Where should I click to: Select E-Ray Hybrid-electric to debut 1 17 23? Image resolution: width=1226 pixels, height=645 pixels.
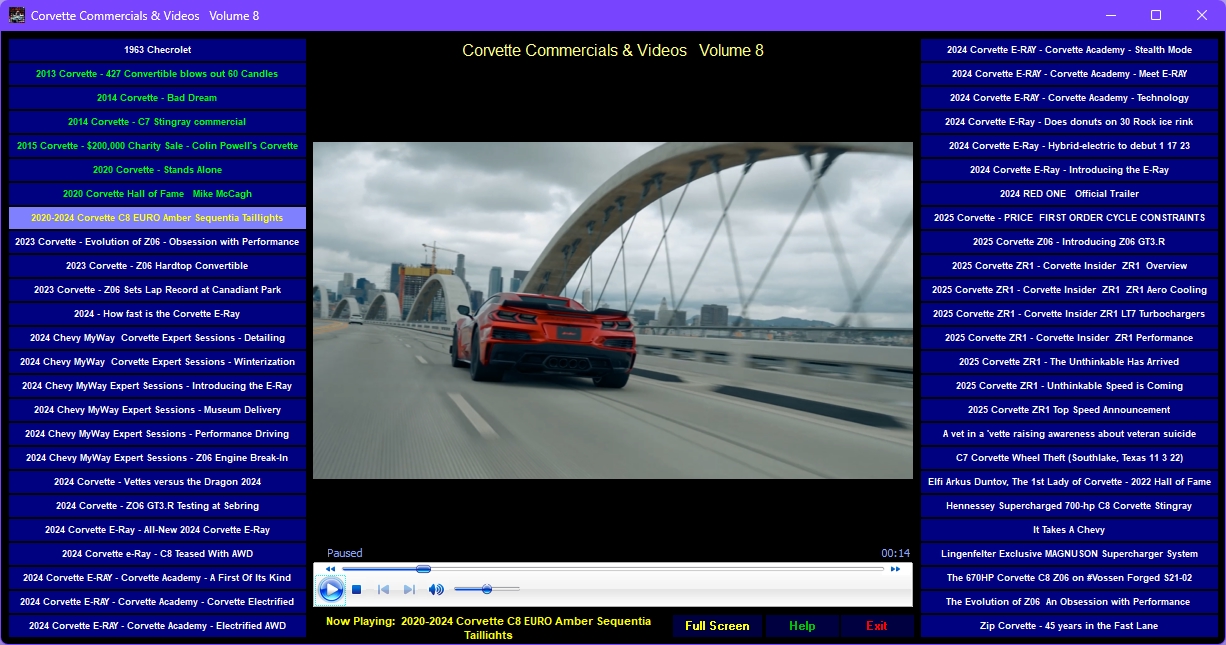(x=1069, y=146)
